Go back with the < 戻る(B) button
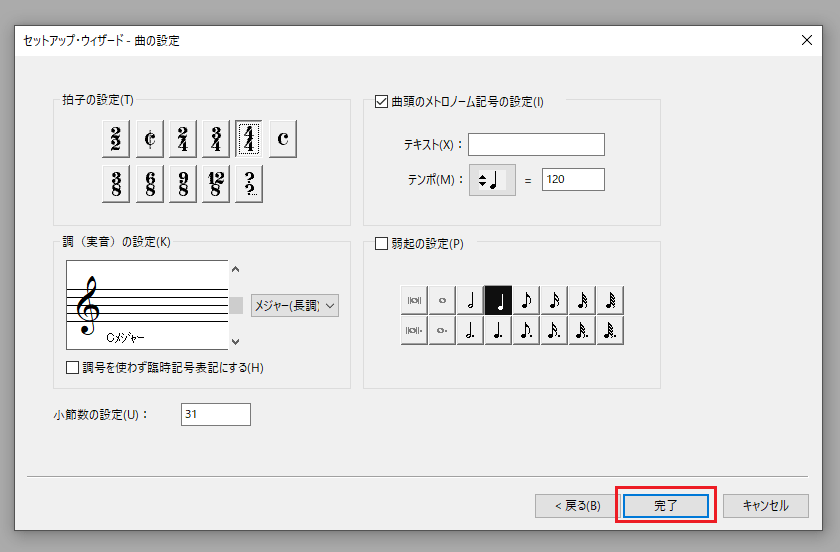The height and width of the screenshot is (552, 840). (576, 506)
